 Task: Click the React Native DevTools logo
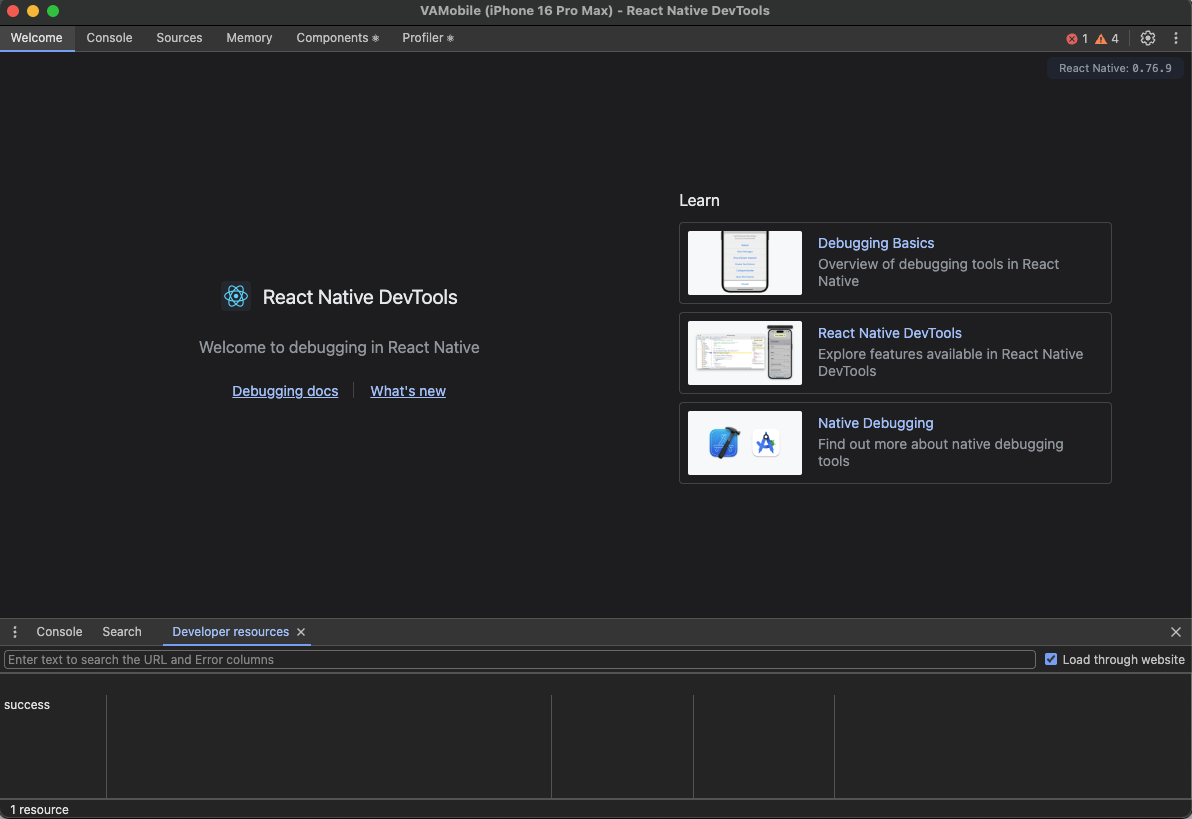point(236,296)
